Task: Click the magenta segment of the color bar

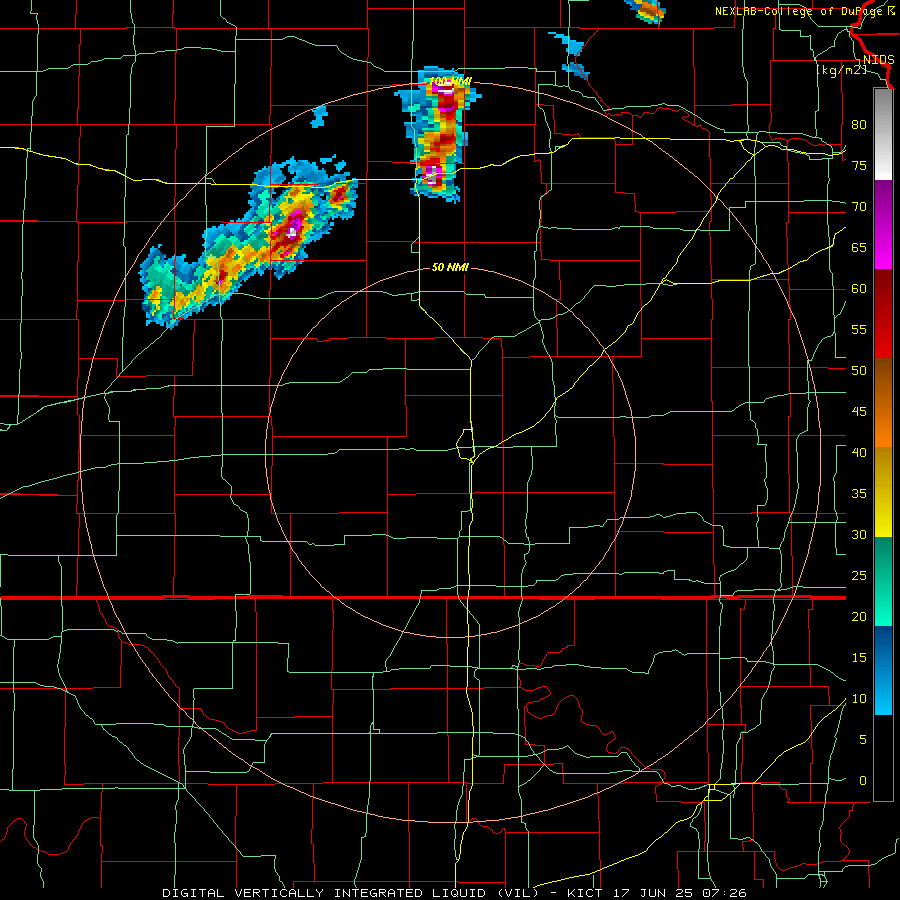Action: 883,225
